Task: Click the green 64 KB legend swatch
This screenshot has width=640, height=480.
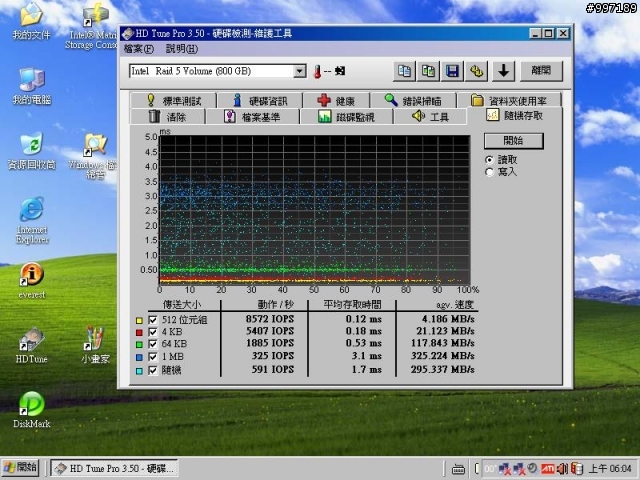Action: click(139, 345)
